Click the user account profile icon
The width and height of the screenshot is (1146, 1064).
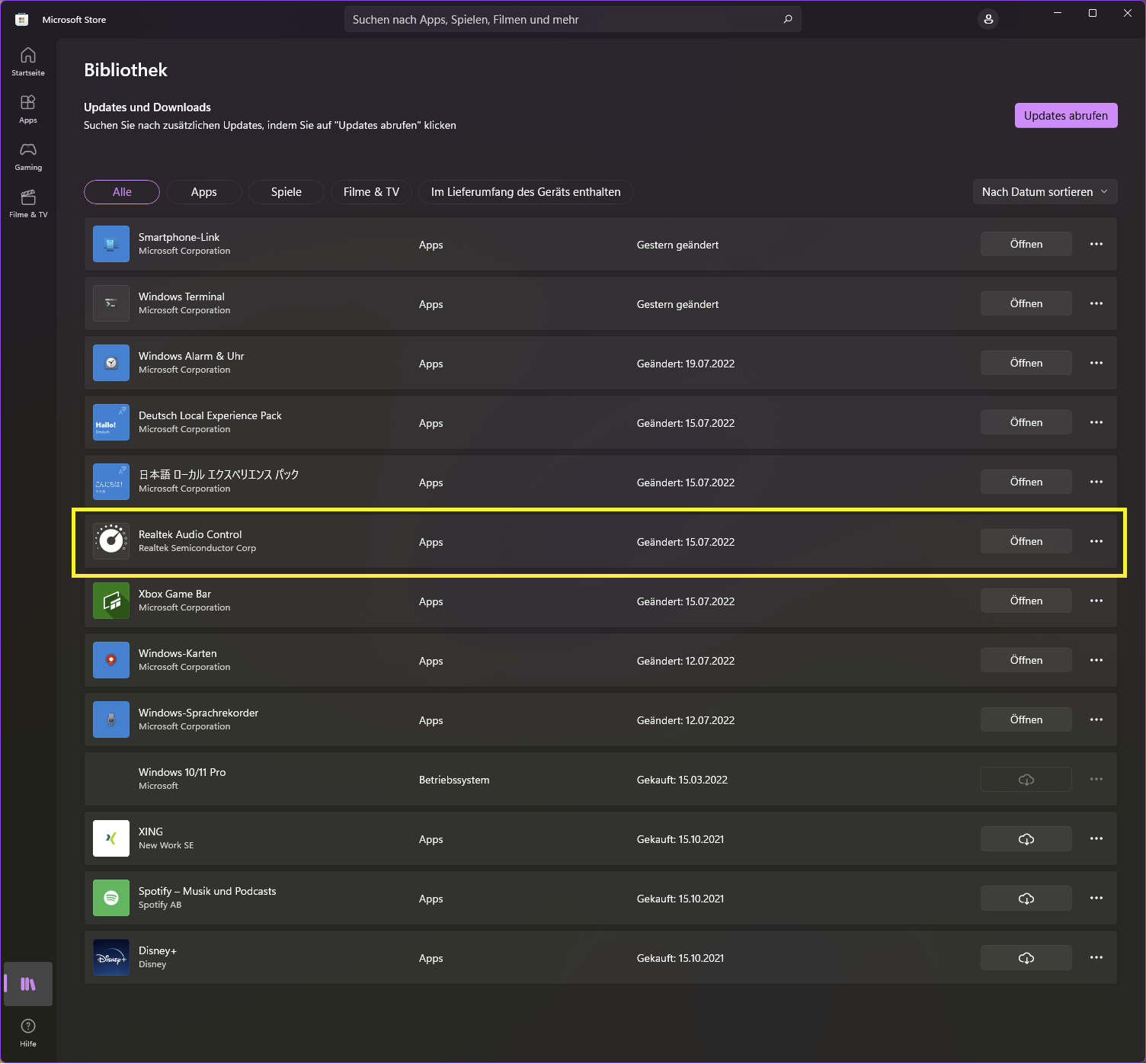click(x=988, y=19)
